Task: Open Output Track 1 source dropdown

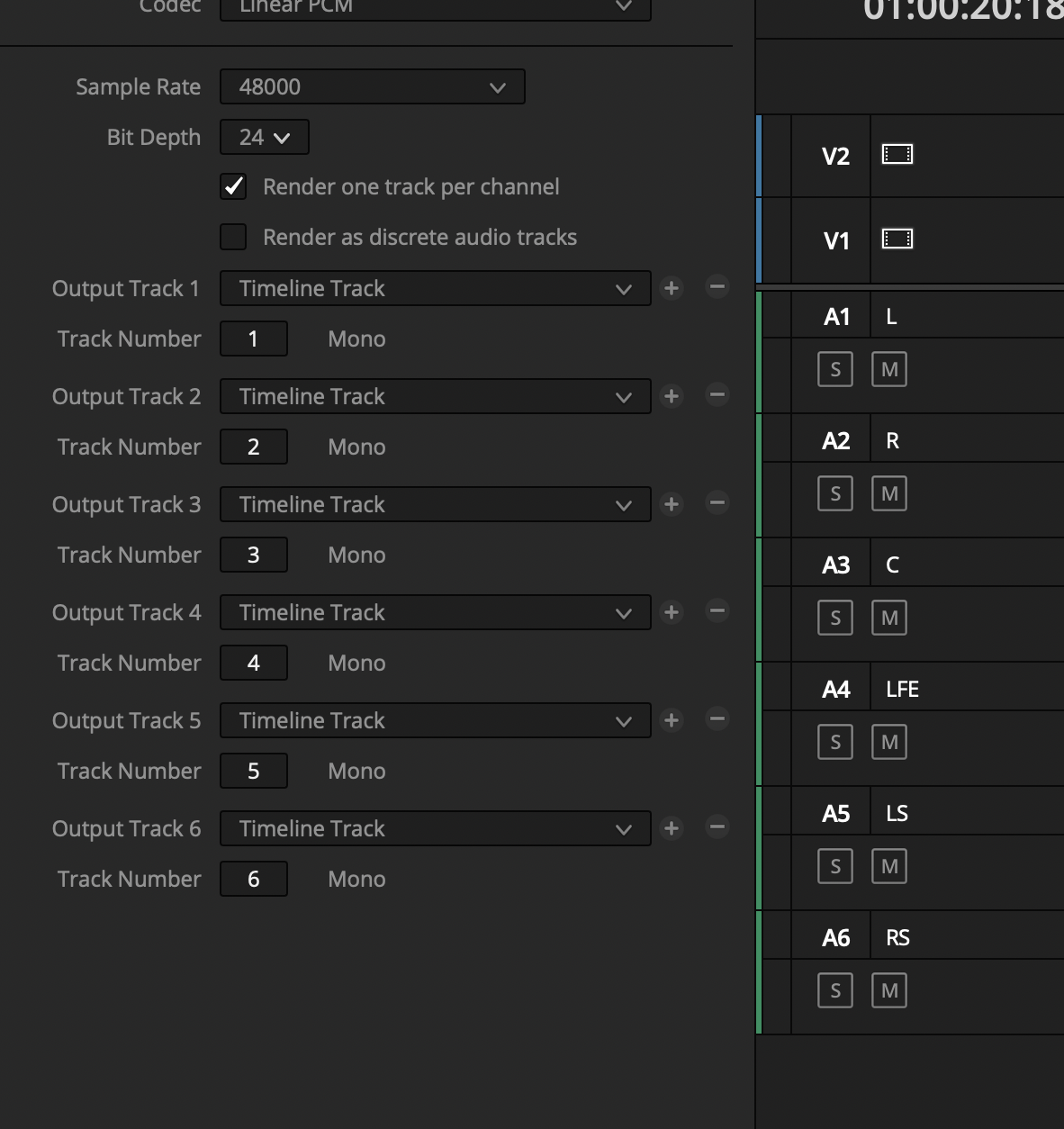Action: tap(436, 288)
